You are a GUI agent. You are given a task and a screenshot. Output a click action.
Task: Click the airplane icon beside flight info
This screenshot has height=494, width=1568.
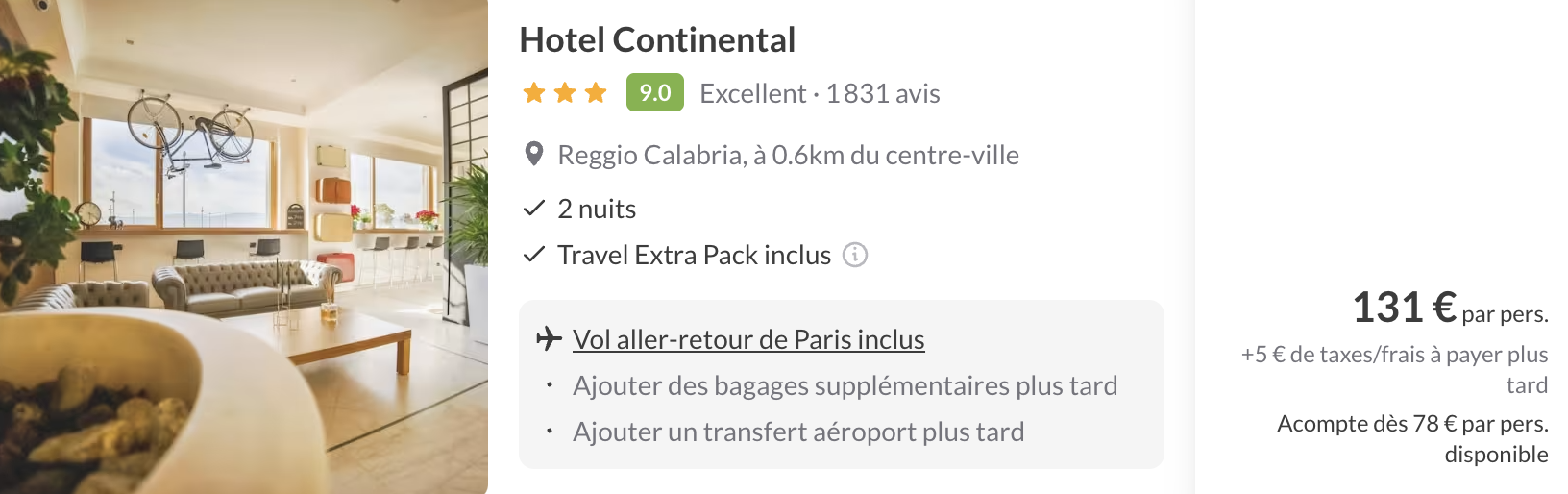(549, 338)
